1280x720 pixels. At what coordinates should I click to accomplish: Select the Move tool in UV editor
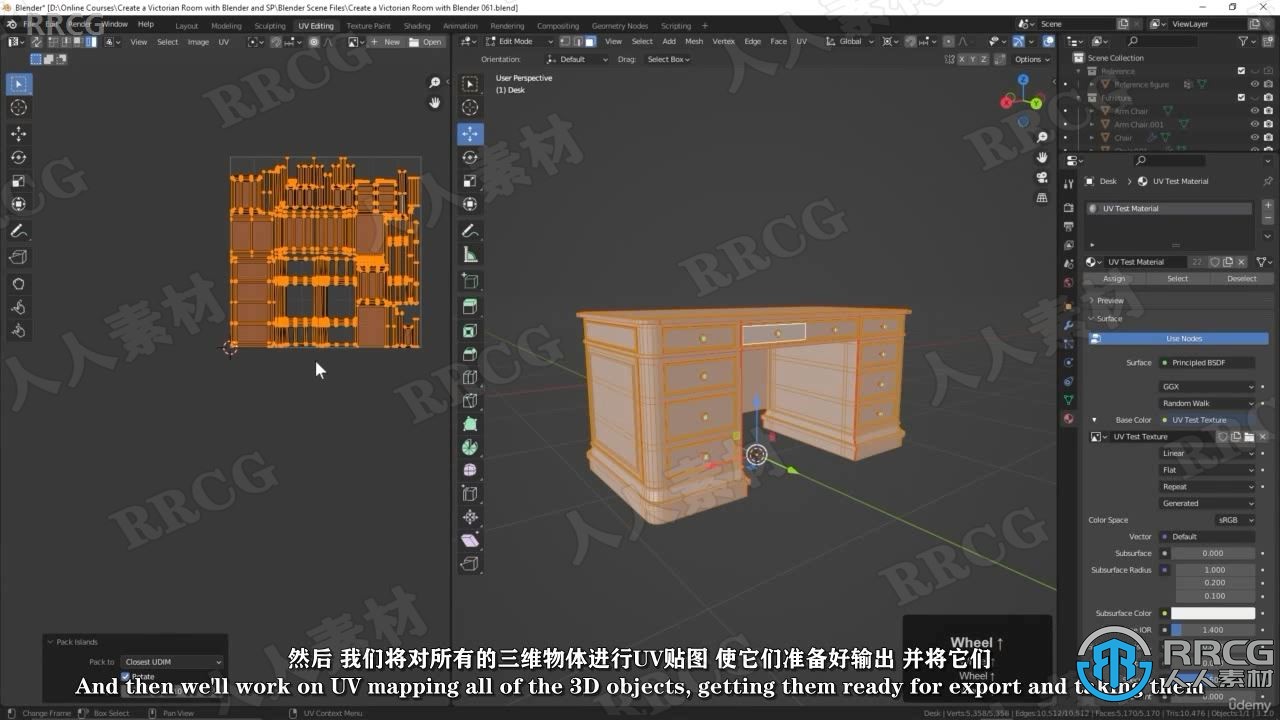coord(19,134)
